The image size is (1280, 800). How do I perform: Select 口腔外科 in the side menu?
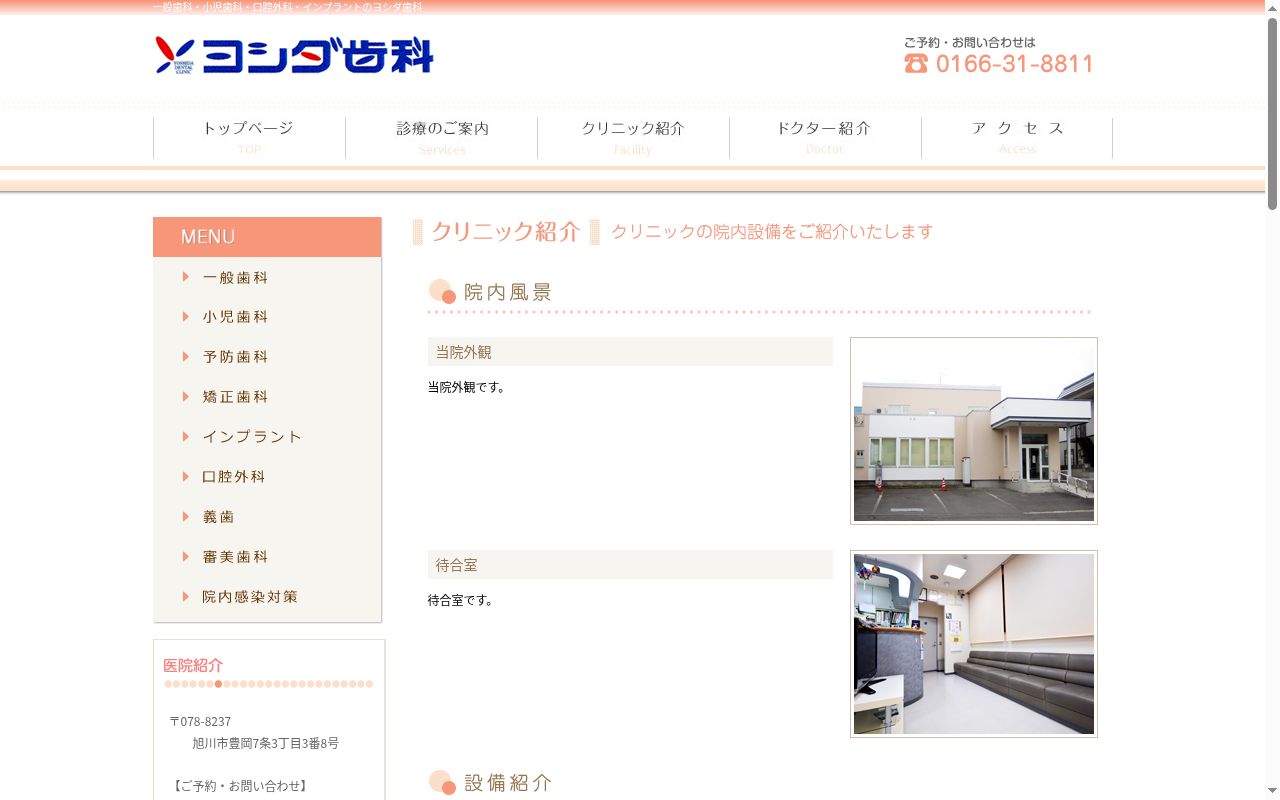(267, 477)
